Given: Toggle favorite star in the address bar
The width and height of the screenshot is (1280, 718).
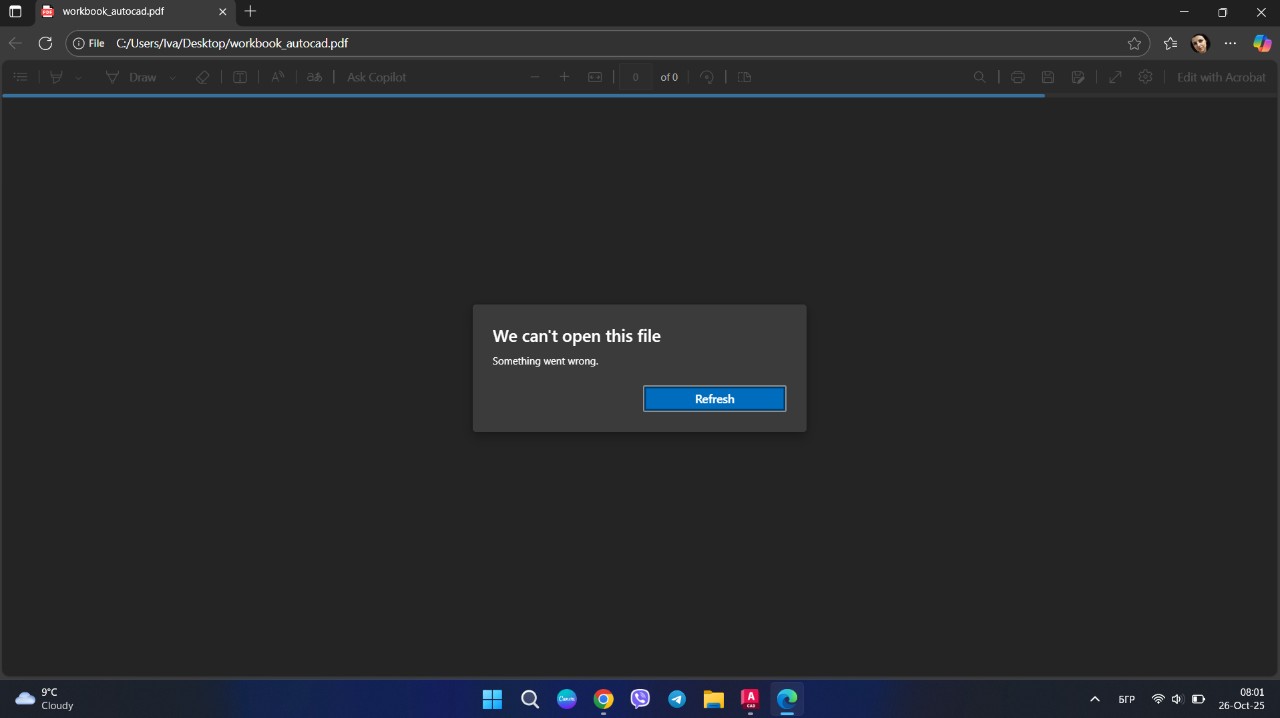Looking at the screenshot, I should click(x=1134, y=43).
